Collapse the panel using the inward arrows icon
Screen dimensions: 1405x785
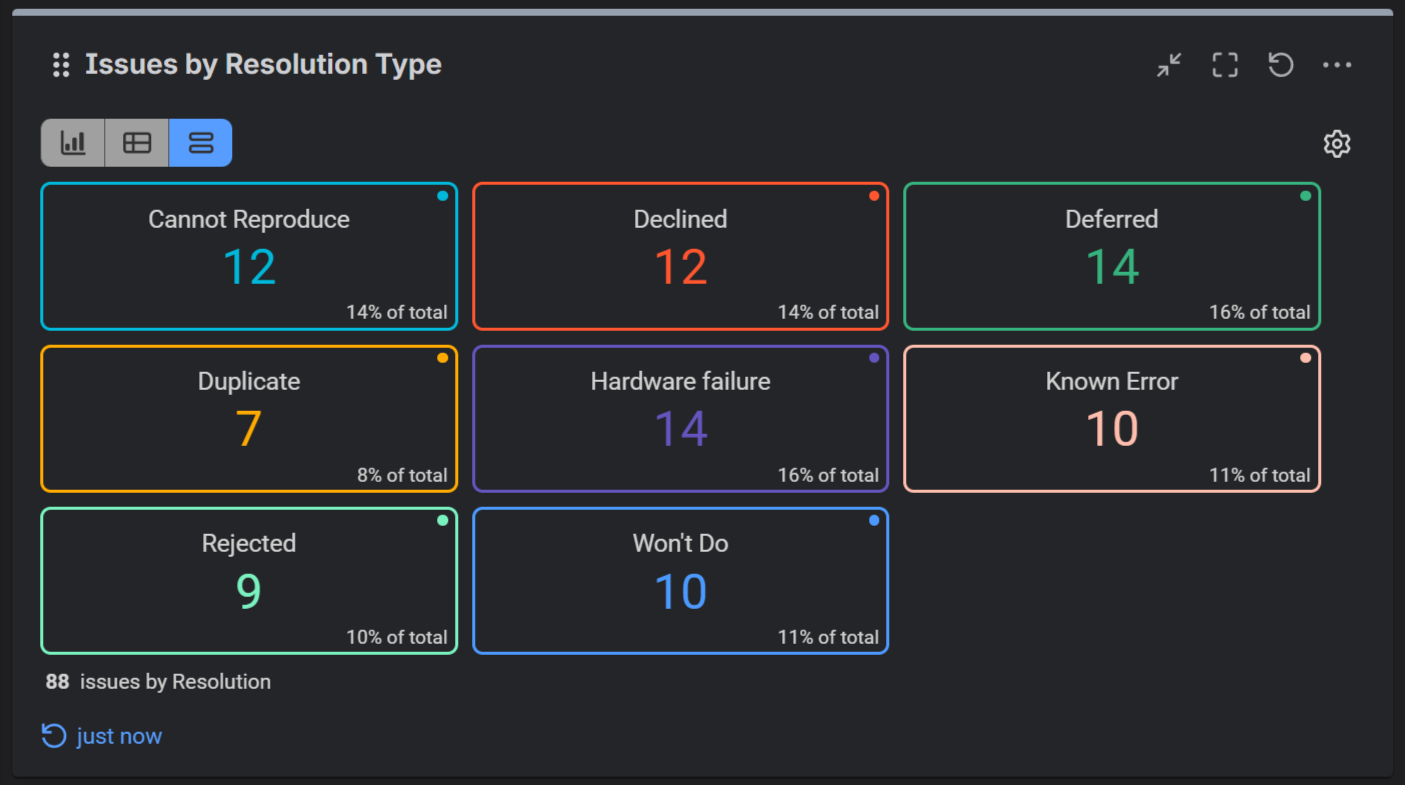(1168, 64)
